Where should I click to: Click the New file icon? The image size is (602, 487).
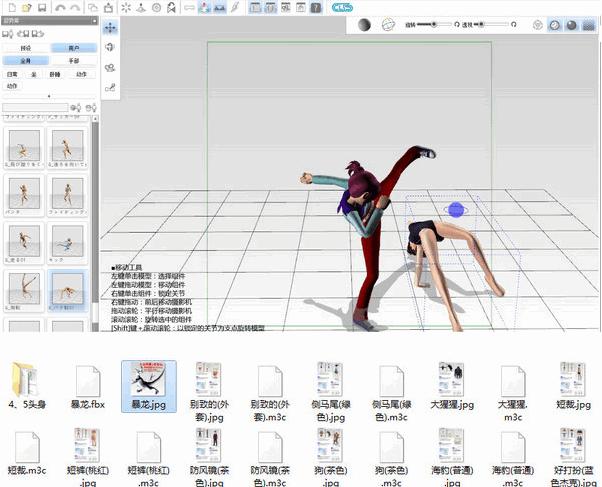pos(12,7)
